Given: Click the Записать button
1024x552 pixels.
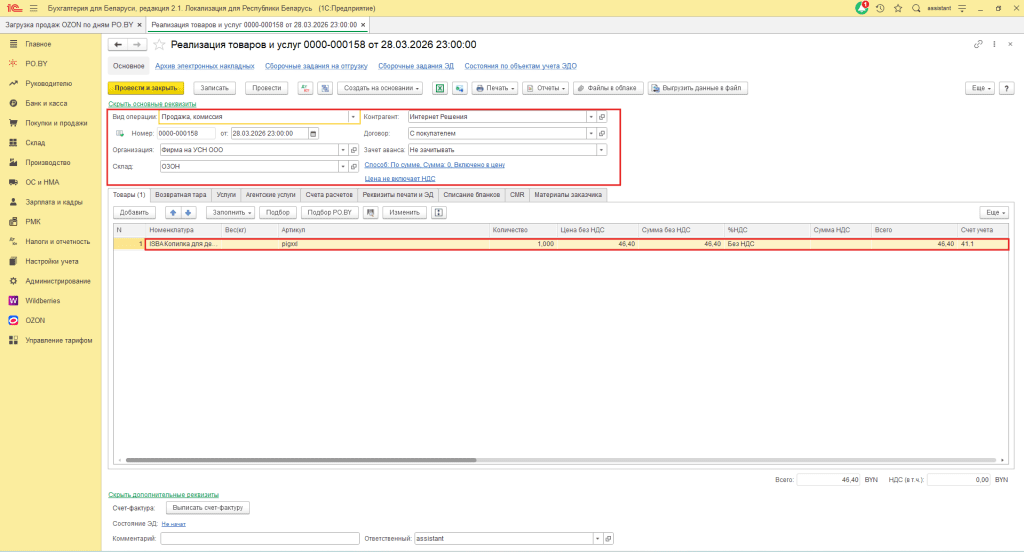Looking at the screenshot, I should click(x=214, y=88).
